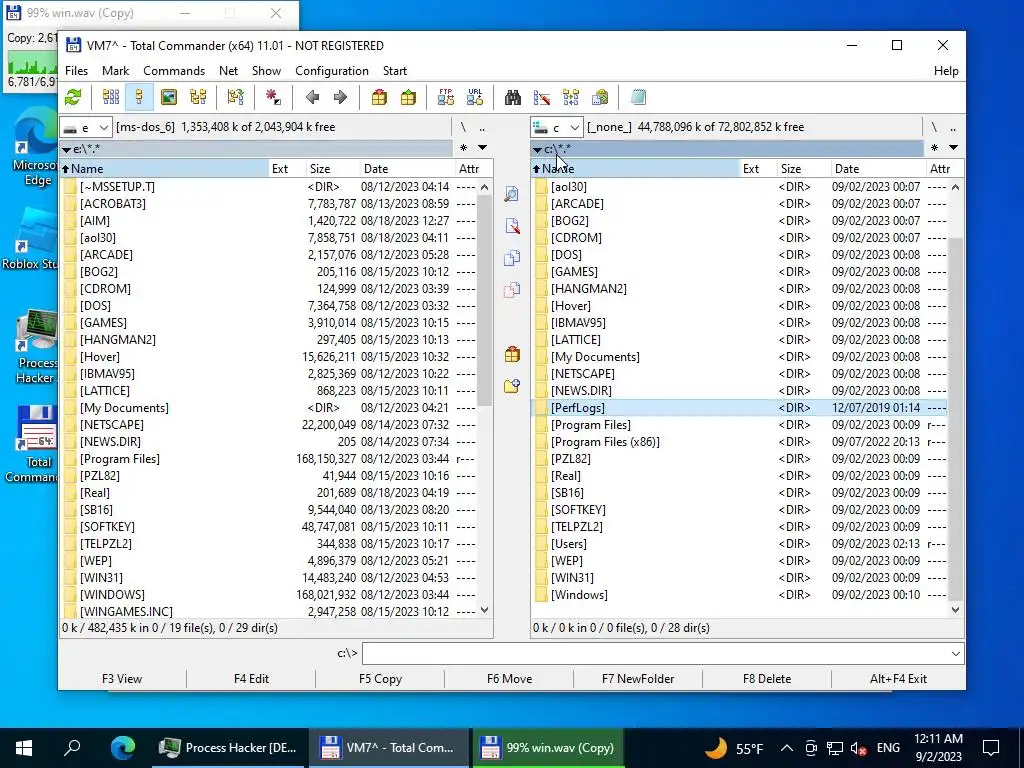
Task: Click right panel parent directory dots button
Action: 953,127
